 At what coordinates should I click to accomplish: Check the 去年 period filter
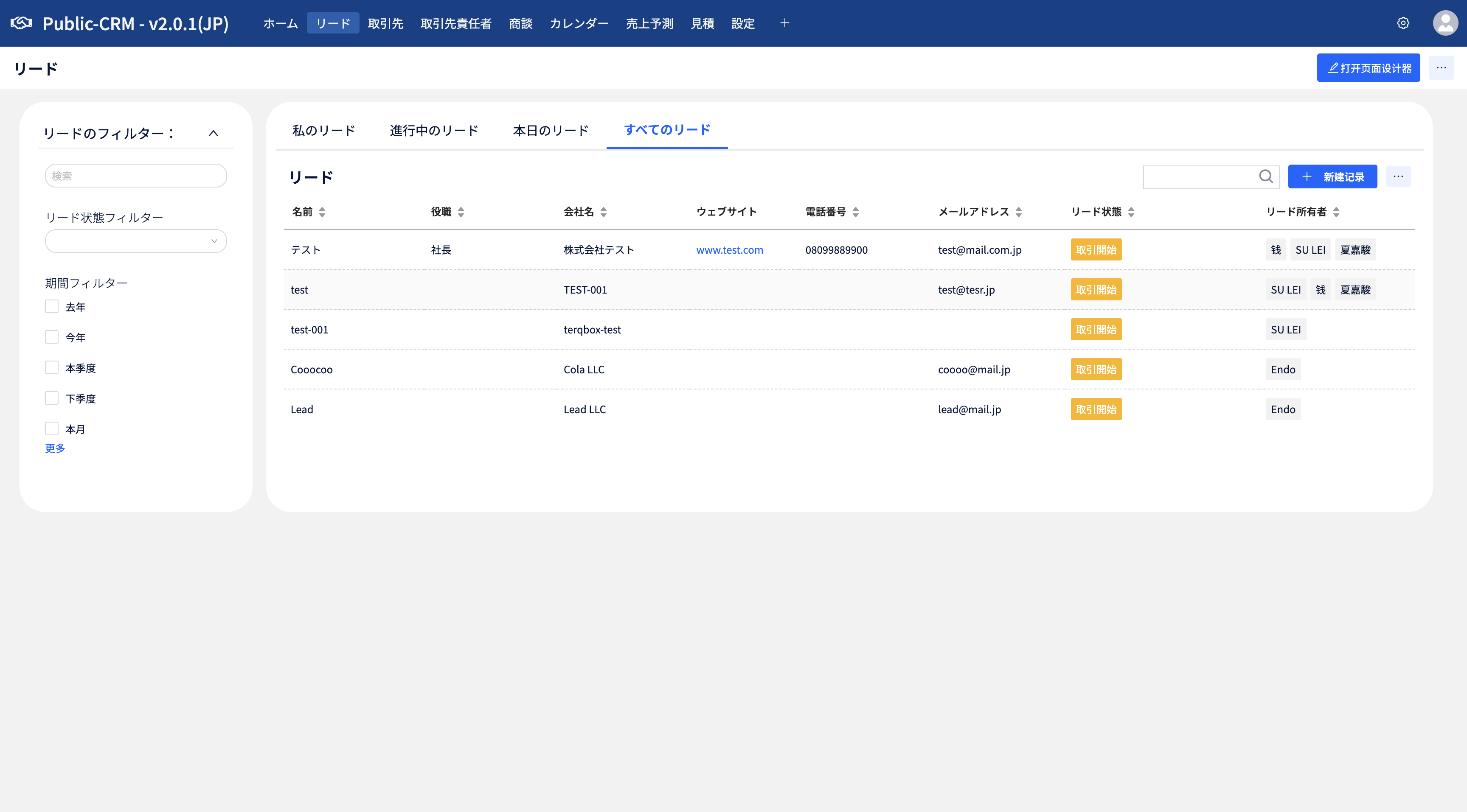(52, 307)
